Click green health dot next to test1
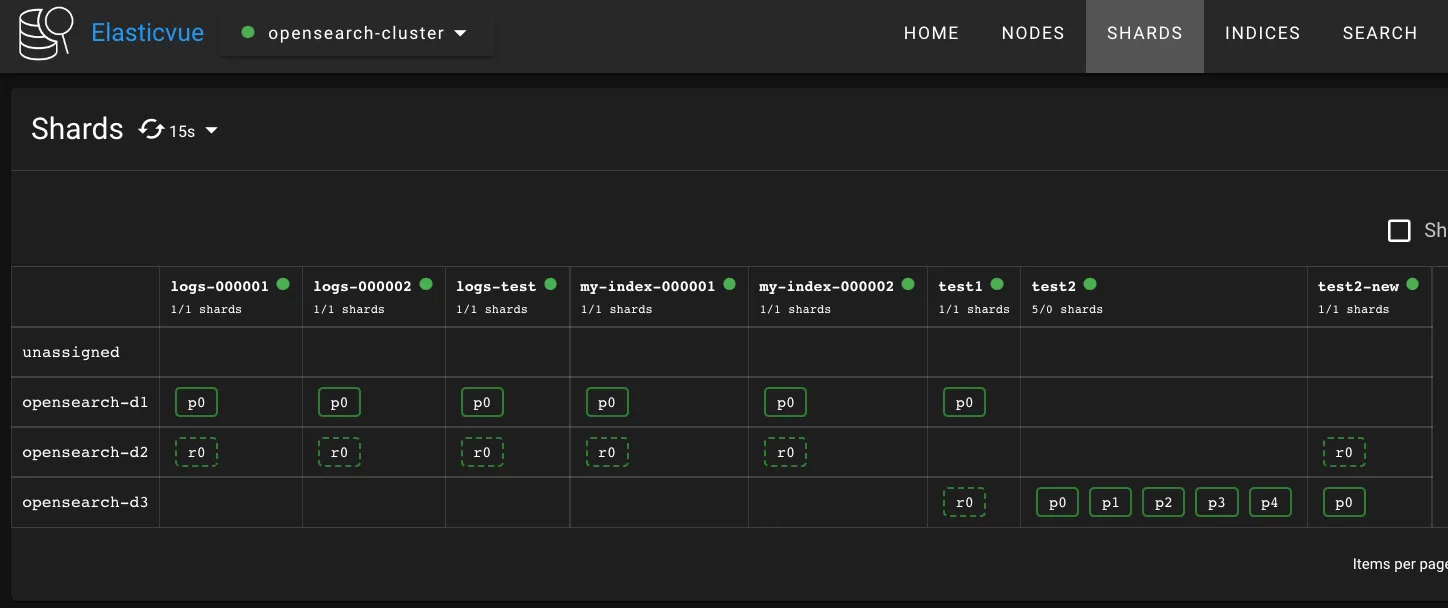 click(x=996, y=284)
